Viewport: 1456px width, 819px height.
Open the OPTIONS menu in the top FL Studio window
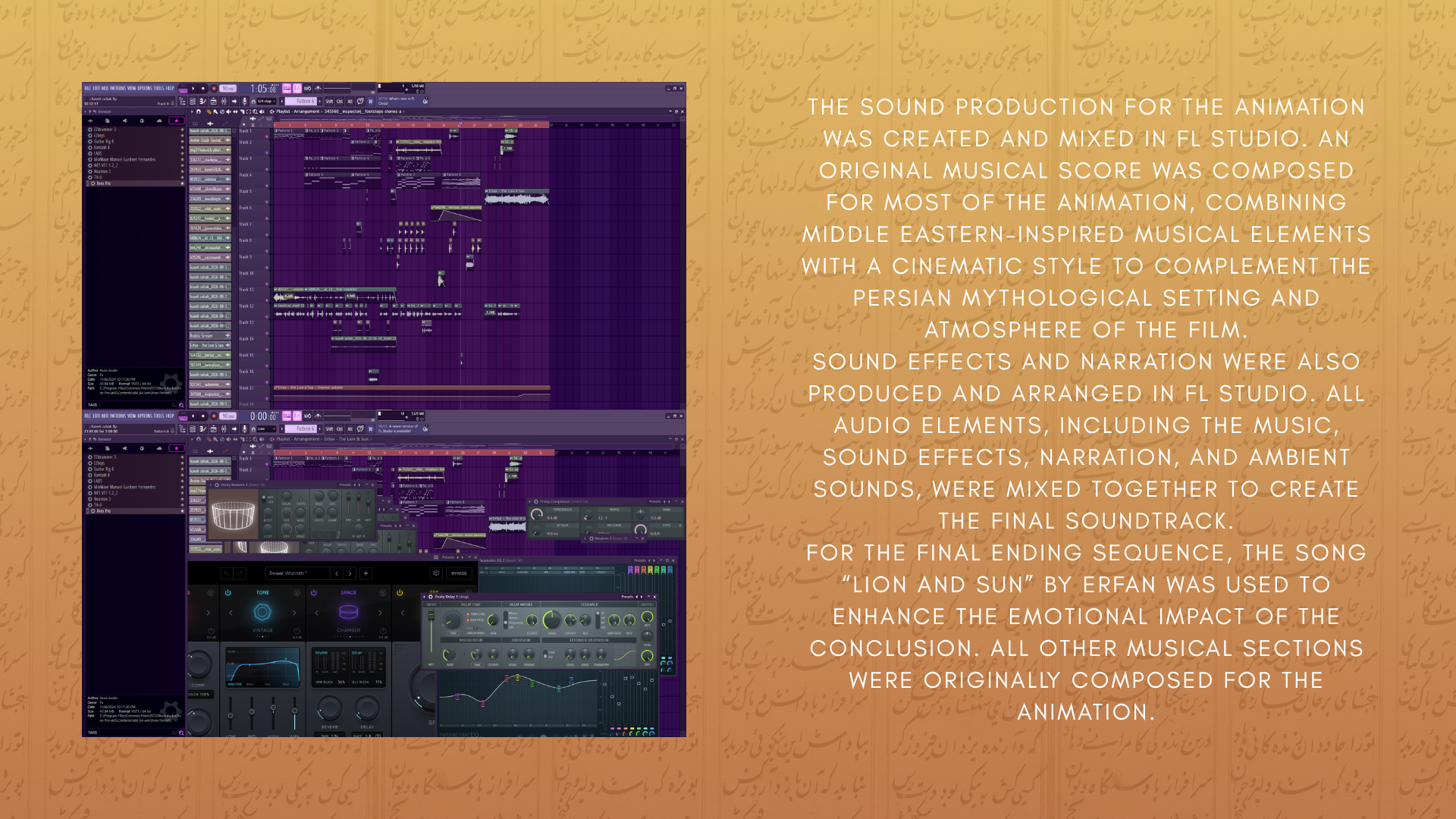pyautogui.click(x=145, y=88)
